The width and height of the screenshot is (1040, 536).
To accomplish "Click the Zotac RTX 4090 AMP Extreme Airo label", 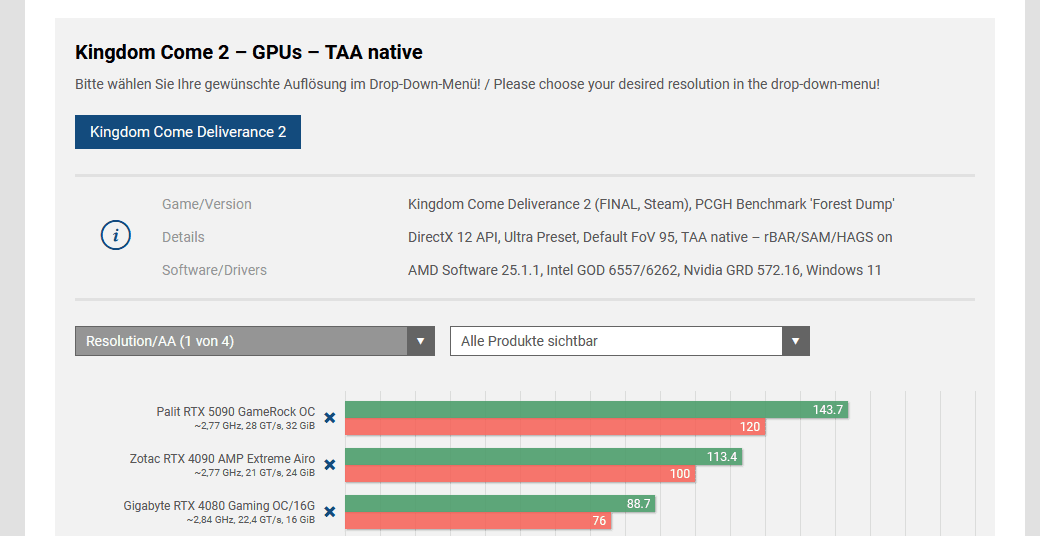I will coord(222,458).
